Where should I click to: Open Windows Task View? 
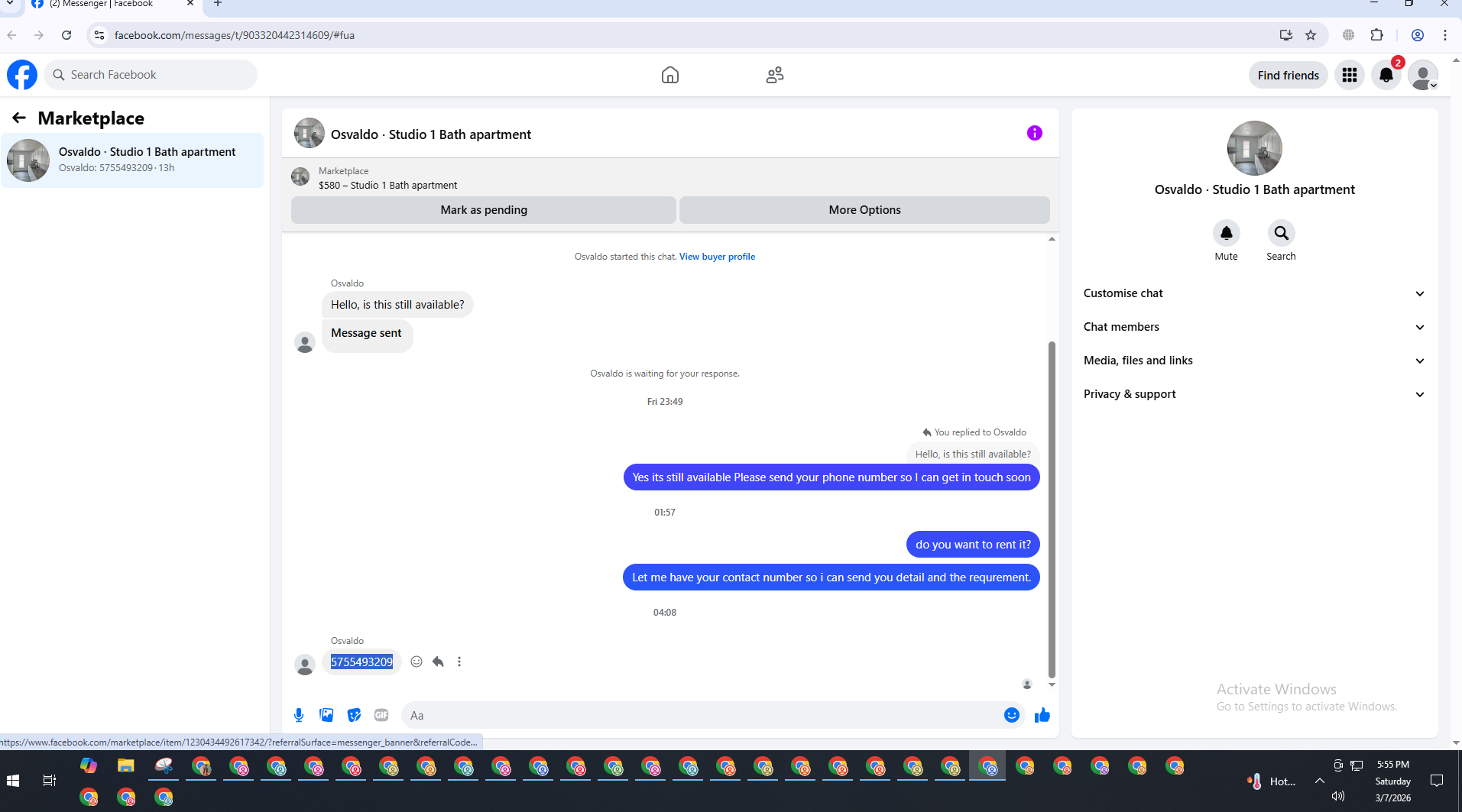50,781
